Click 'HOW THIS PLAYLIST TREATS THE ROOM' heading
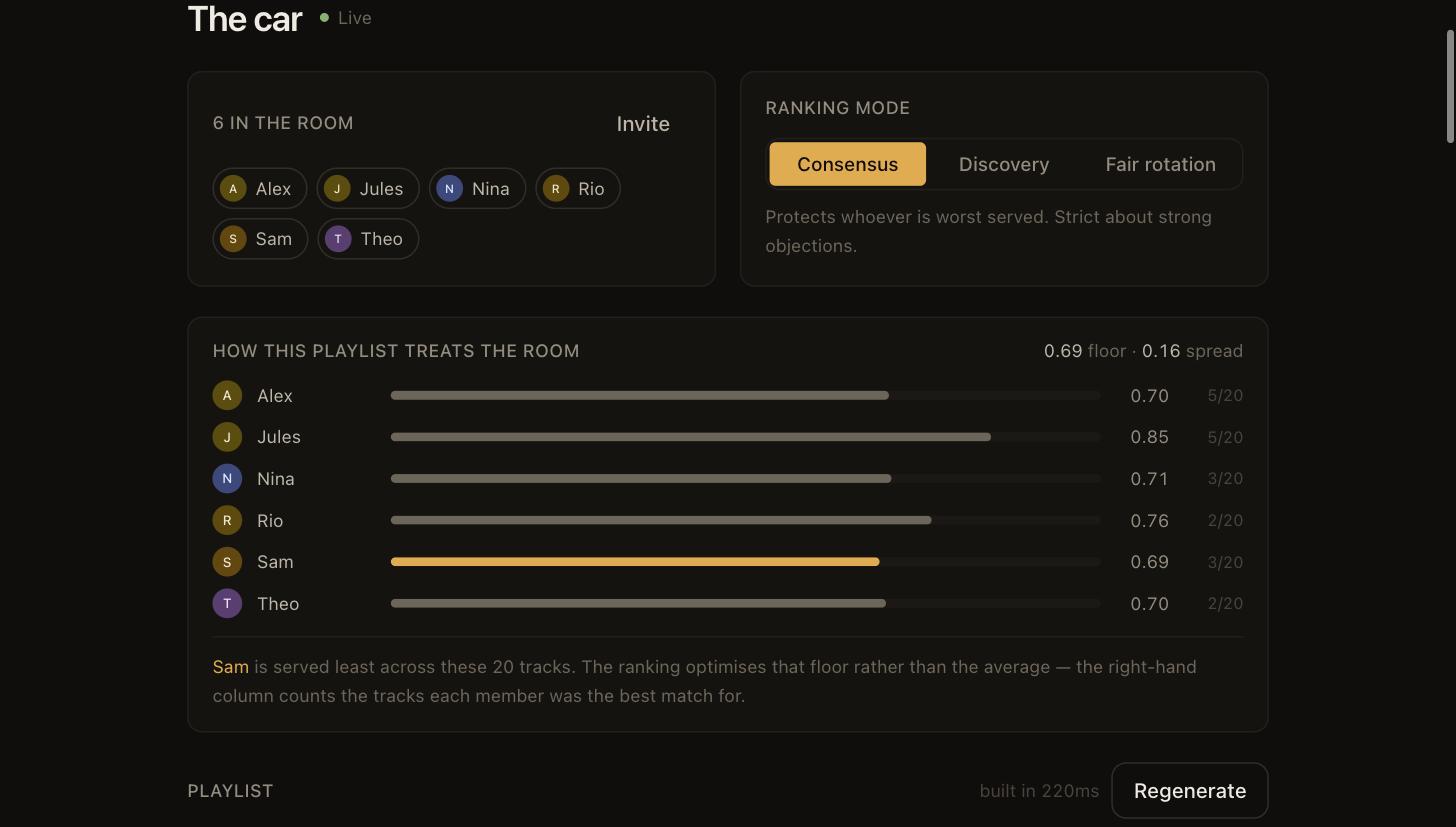Image resolution: width=1456 pixels, height=827 pixels. coord(396,351)
